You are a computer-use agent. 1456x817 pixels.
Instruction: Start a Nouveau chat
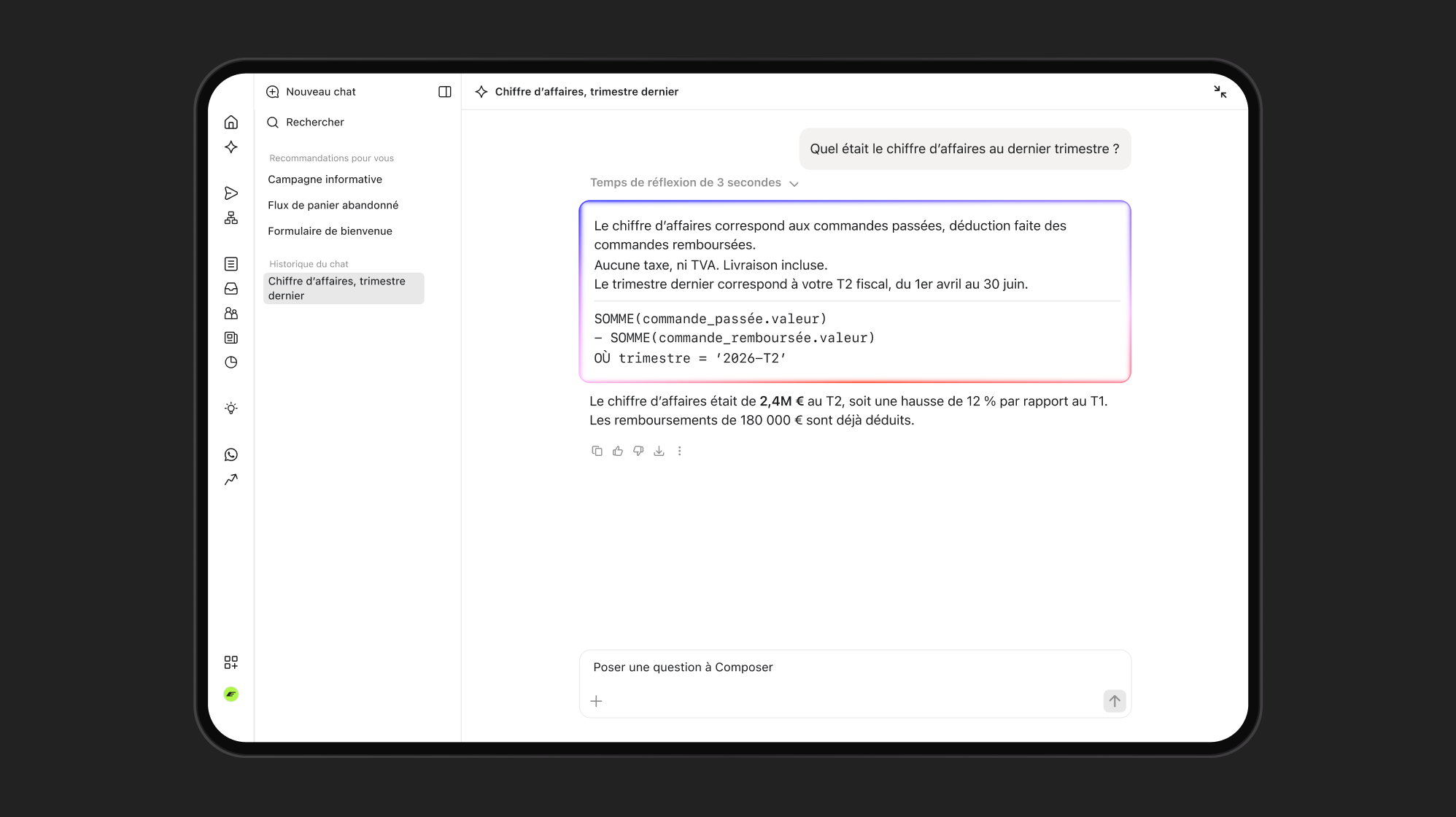311,92
